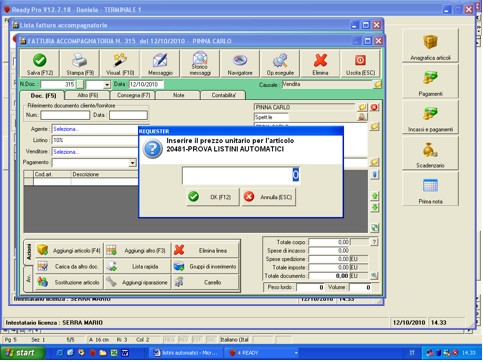Click the Messaggio toolbar icon

[x=160, y=61]
